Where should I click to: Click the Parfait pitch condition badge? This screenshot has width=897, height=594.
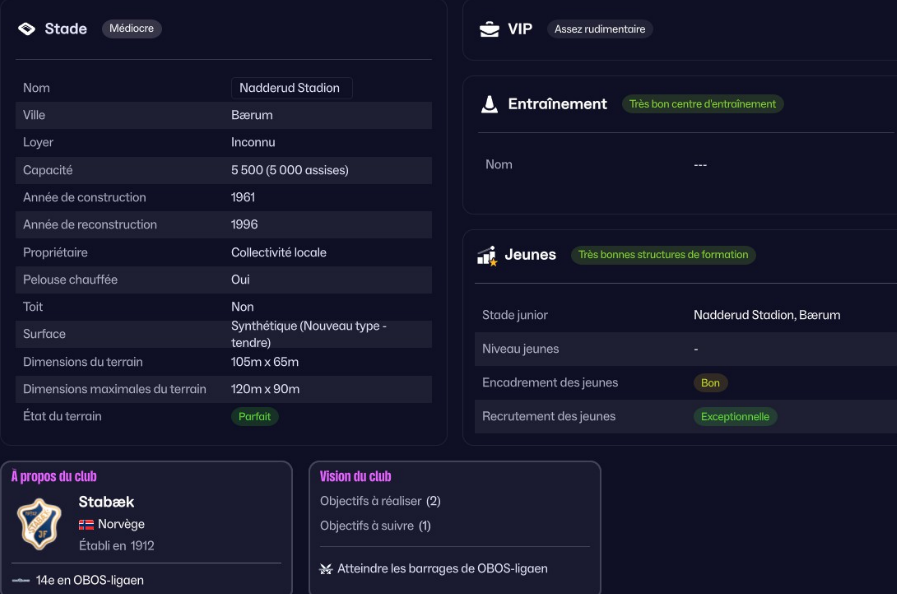[x=254, y=417]
